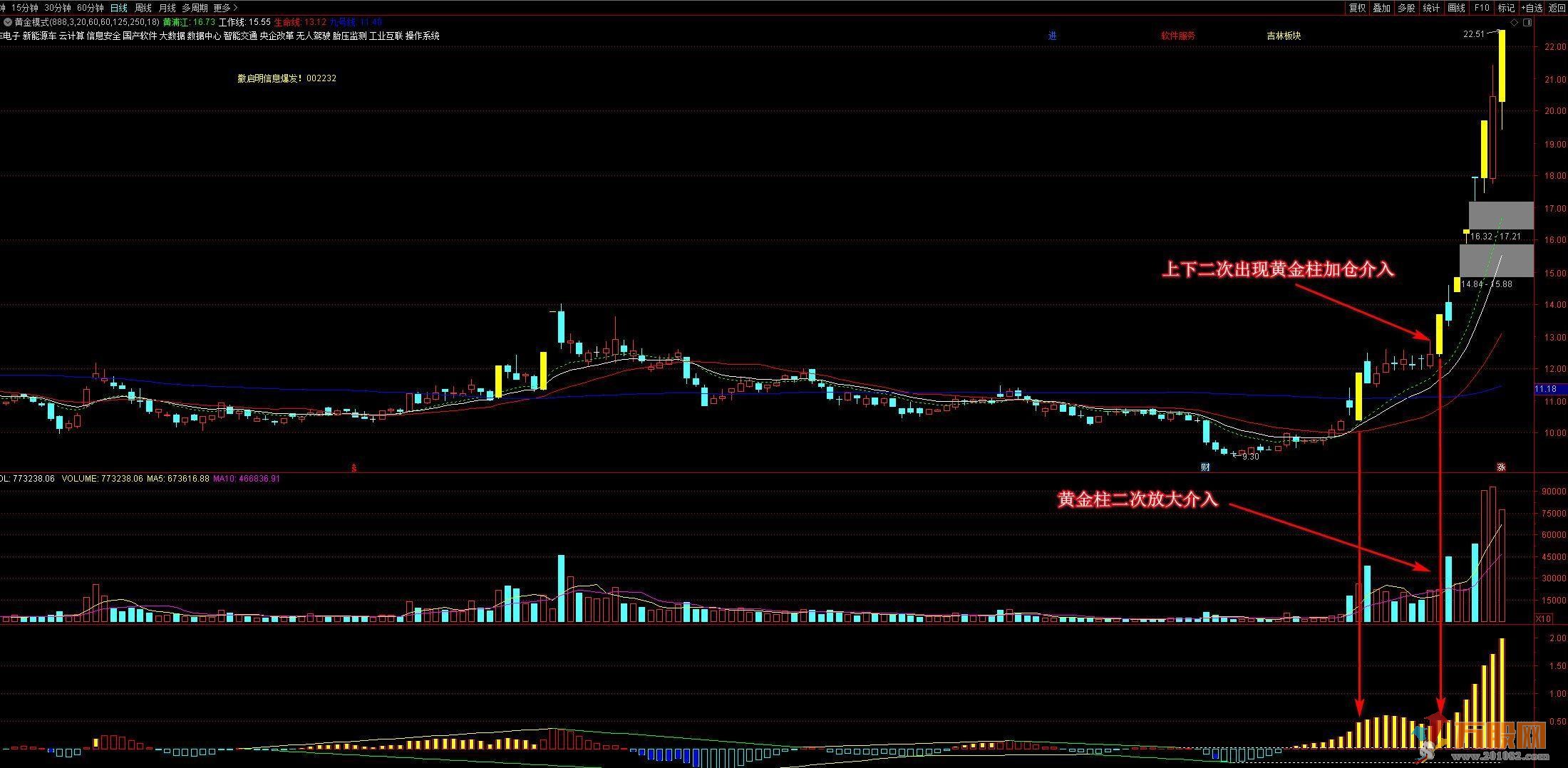Click blue 进 label
The width and height of the screenshot is (1568, 768).
pyautogui.click(x=1053, y=36)
